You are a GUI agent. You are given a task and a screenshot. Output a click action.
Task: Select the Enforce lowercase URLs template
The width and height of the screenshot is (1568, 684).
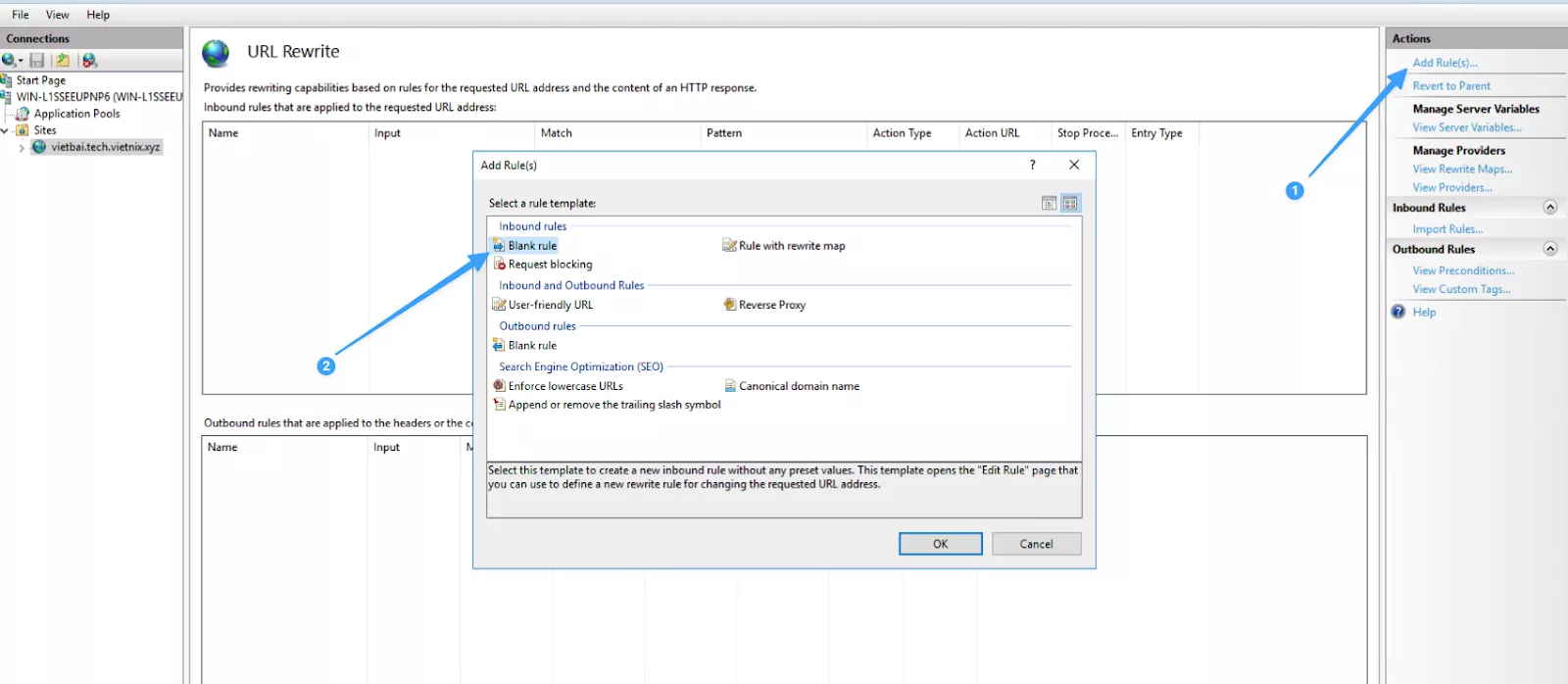click(x=564, y=386)
